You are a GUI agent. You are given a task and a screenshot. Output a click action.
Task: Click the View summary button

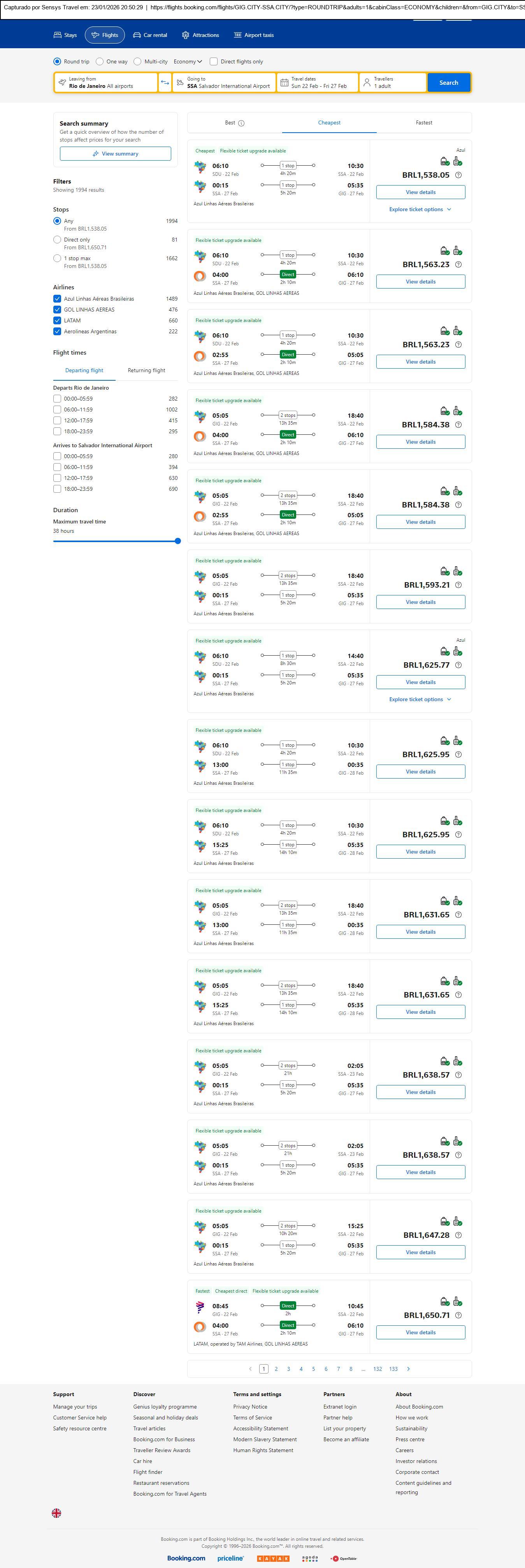pyautogui.click(x=115, y=154)
